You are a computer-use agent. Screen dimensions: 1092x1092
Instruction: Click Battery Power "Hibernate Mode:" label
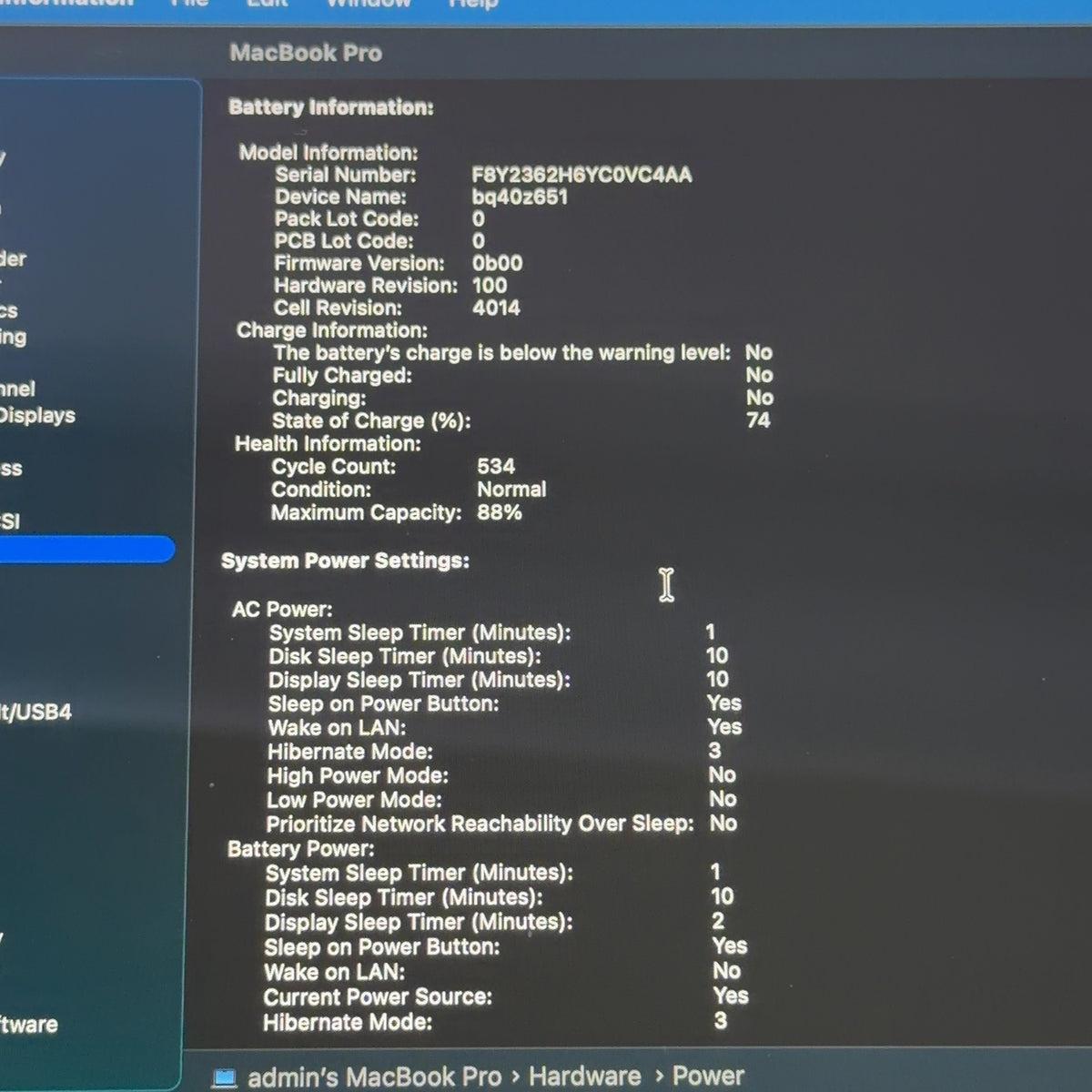coord(348,1022)
